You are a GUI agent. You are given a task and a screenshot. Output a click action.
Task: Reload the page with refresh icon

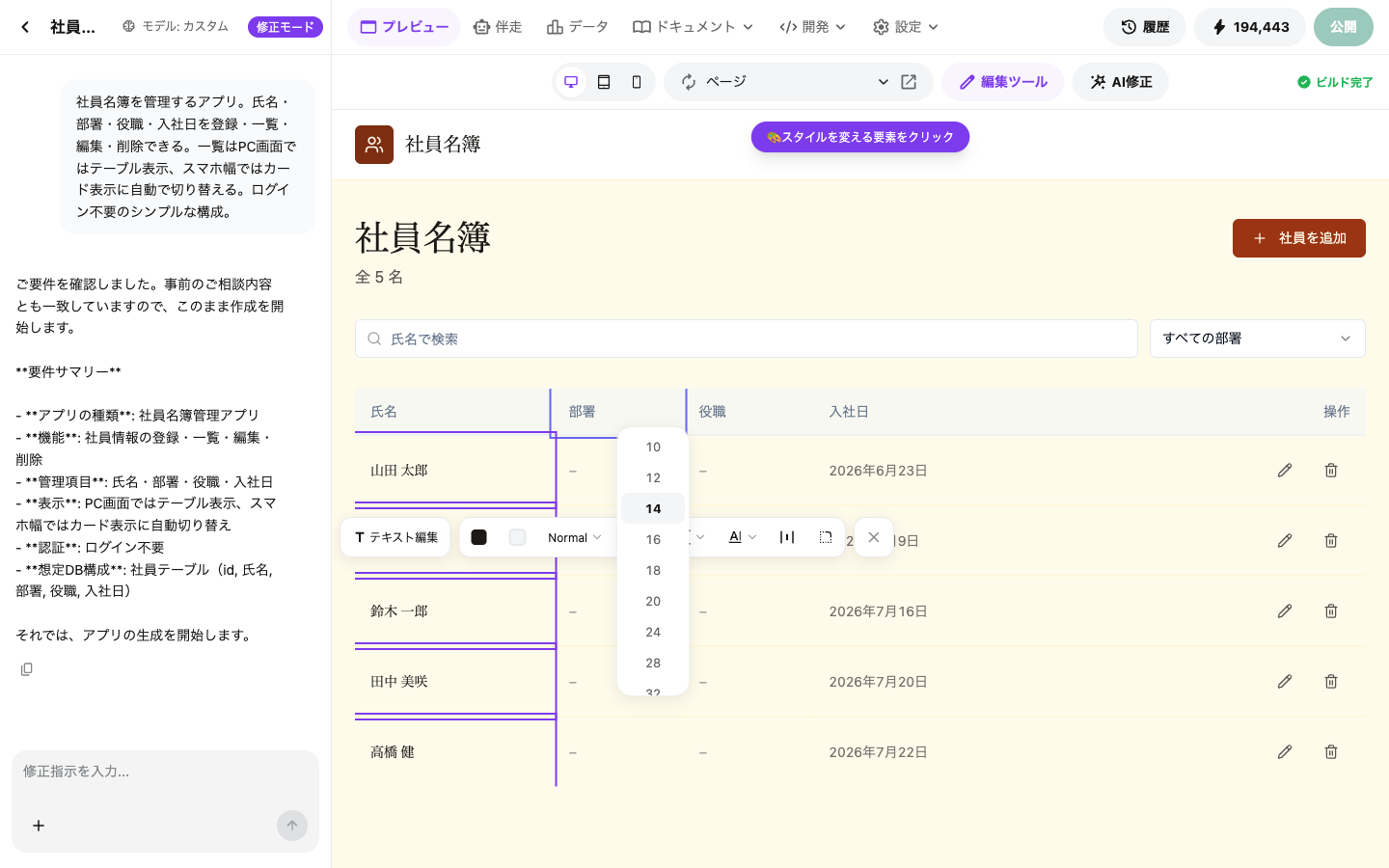[x=689, y=82]
